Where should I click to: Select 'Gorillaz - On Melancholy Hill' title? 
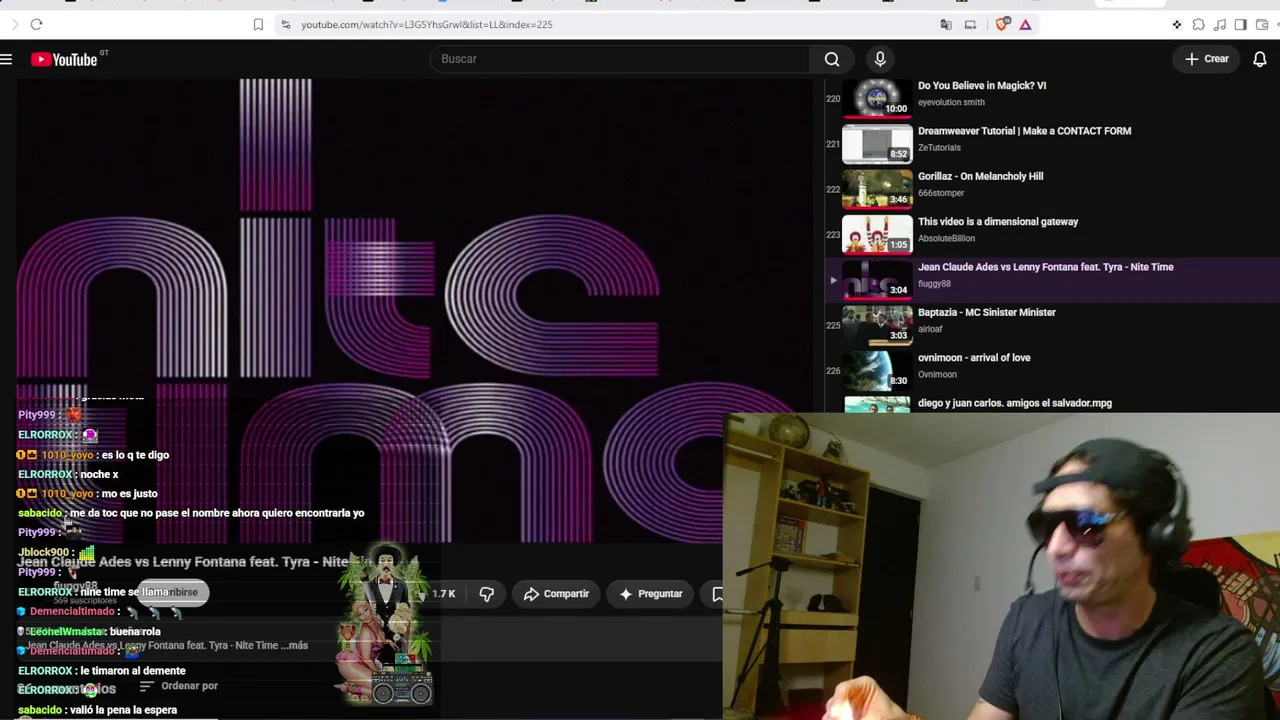coord(981,176)
